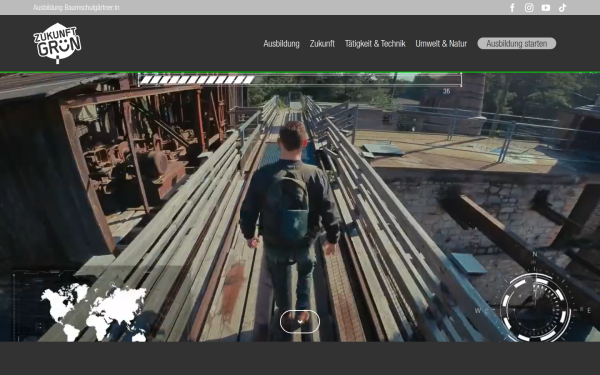The width and height of the screenshot is (600, 375).
Task: Click the scroll-down chevron on the video
Action: (300, 321)
